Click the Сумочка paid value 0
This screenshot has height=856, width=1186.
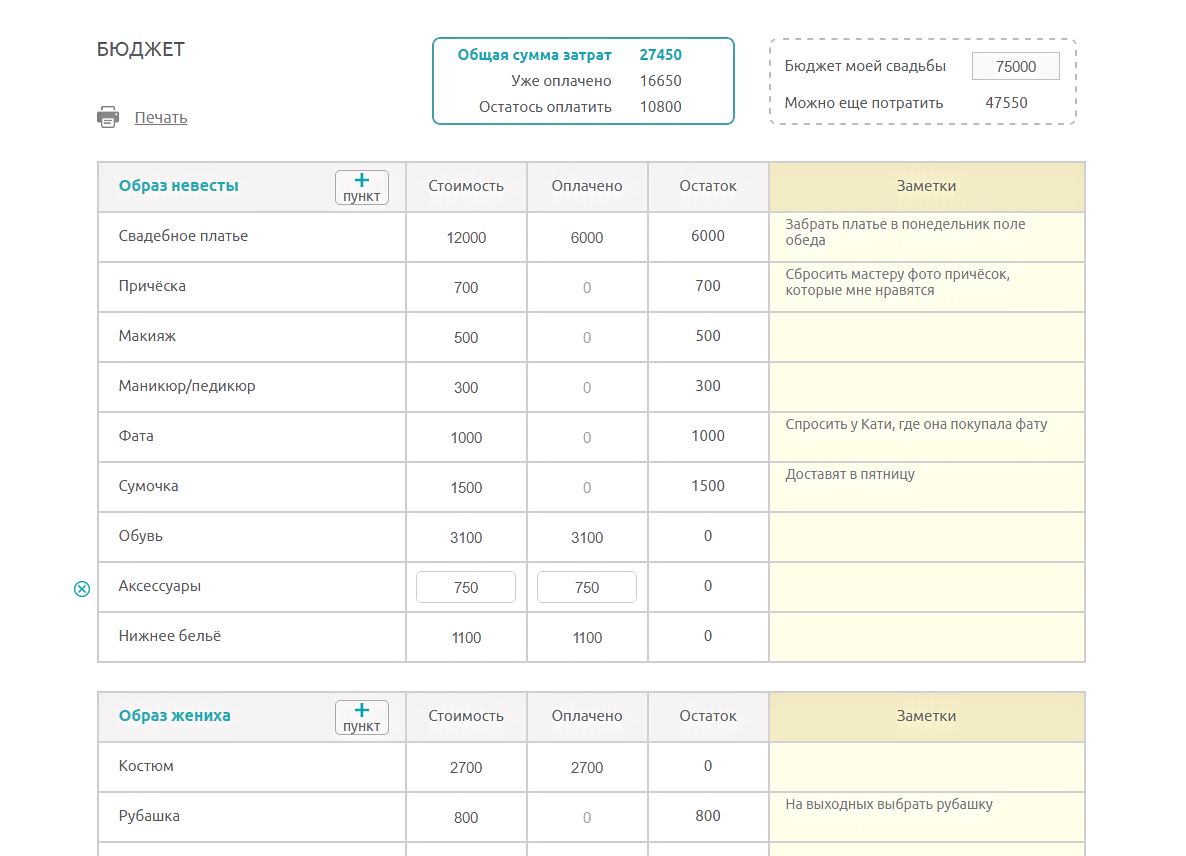point(587,487)
